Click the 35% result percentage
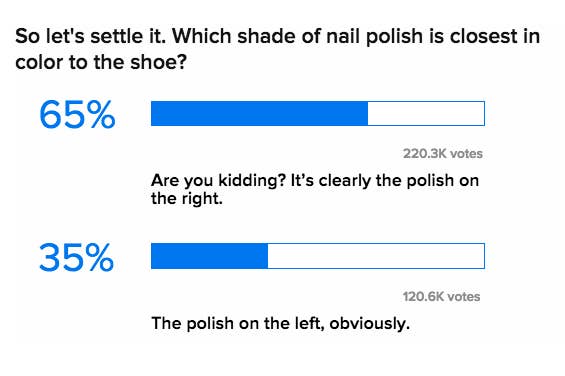 click(x=76, y=257)
